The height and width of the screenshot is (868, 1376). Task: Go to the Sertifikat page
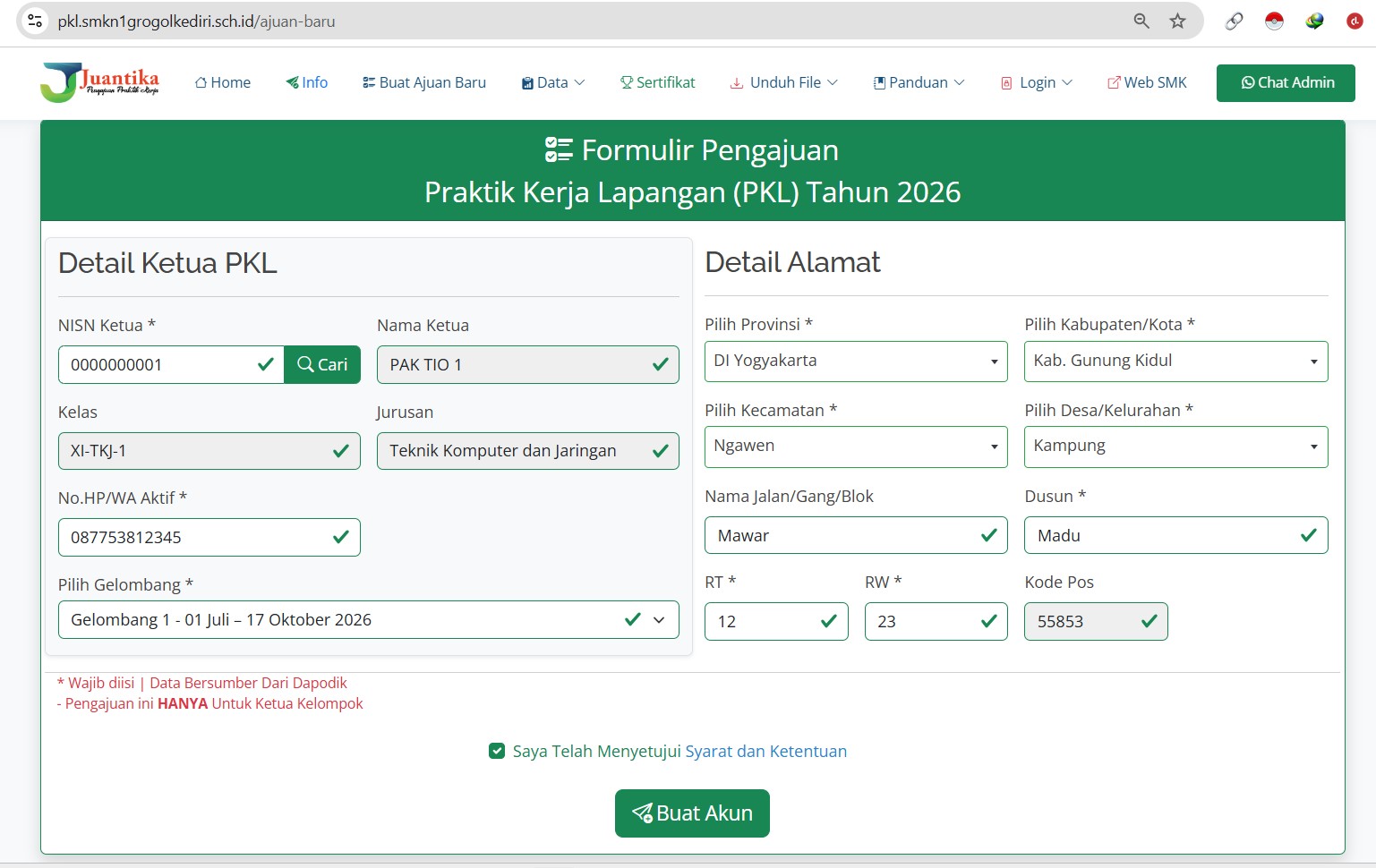coord(657,82)
